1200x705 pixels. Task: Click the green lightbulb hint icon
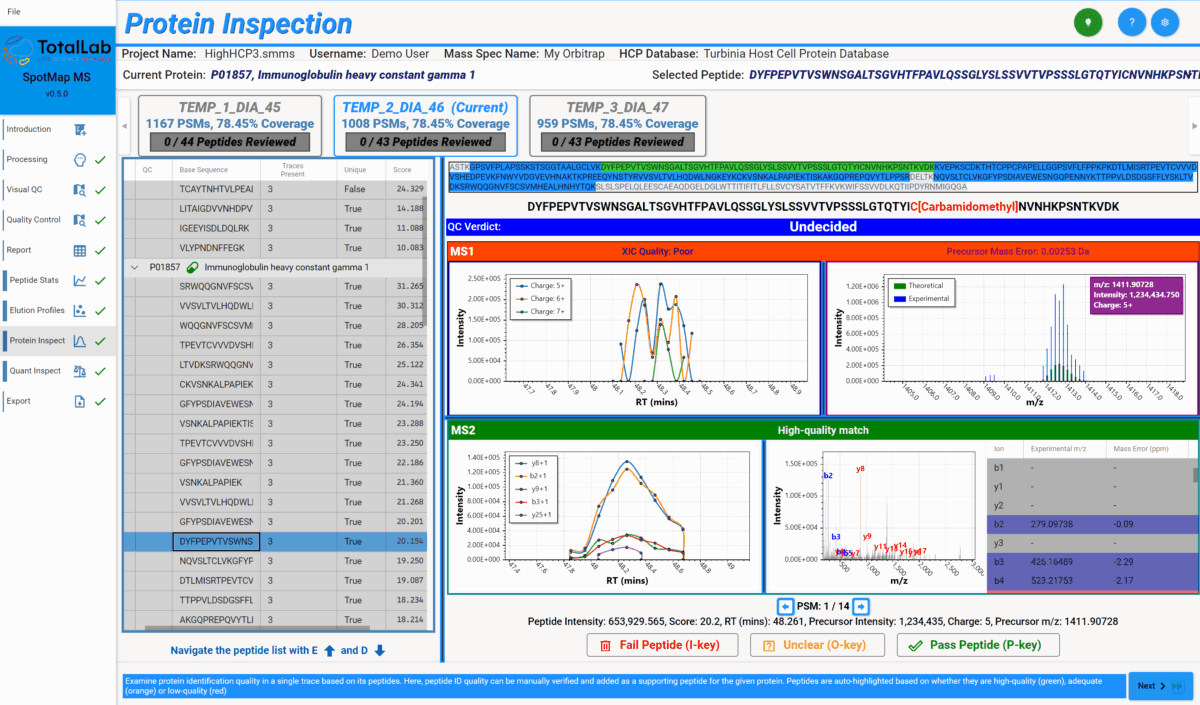1087,22
